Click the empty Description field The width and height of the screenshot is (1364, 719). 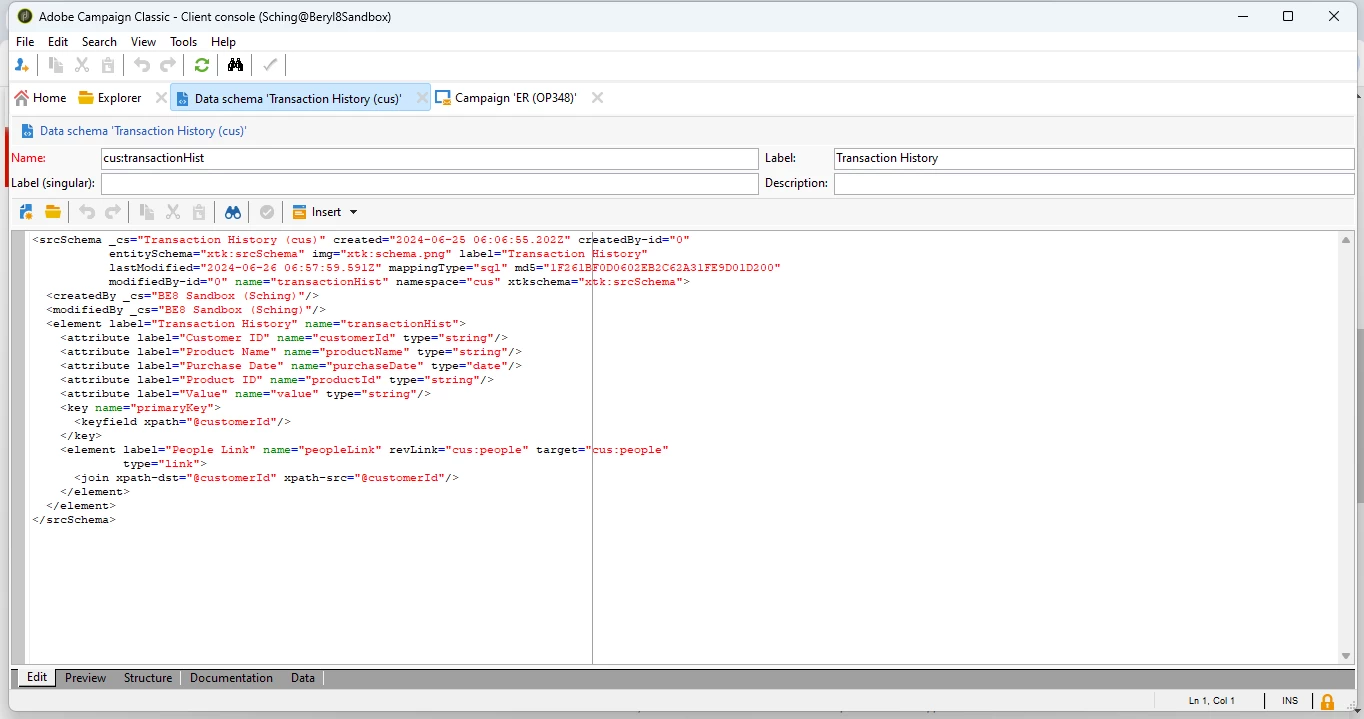pyautogui.click(x=1094, y=184)
